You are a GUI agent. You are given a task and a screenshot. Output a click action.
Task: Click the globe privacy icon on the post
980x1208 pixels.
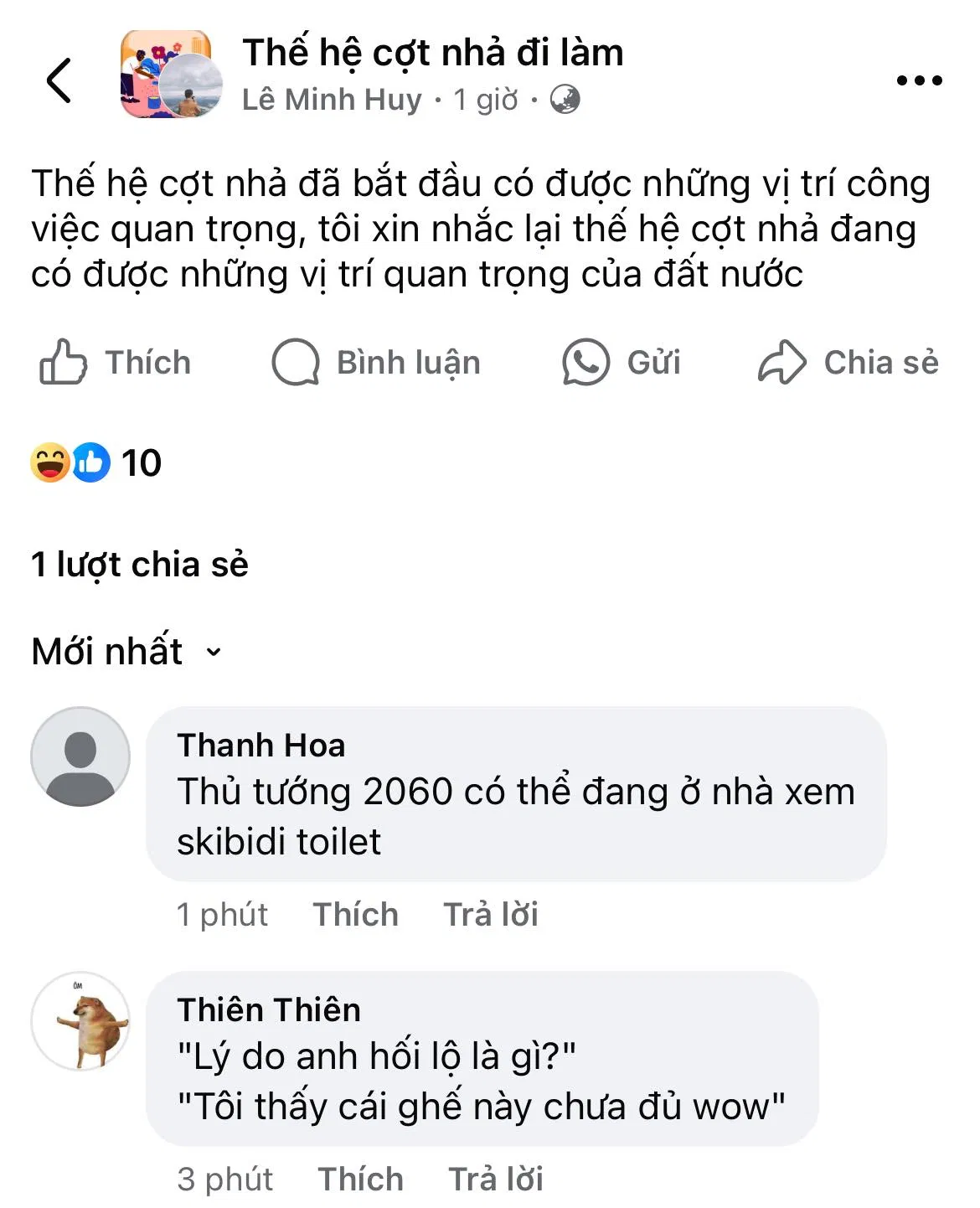click(x=566, y=101)
